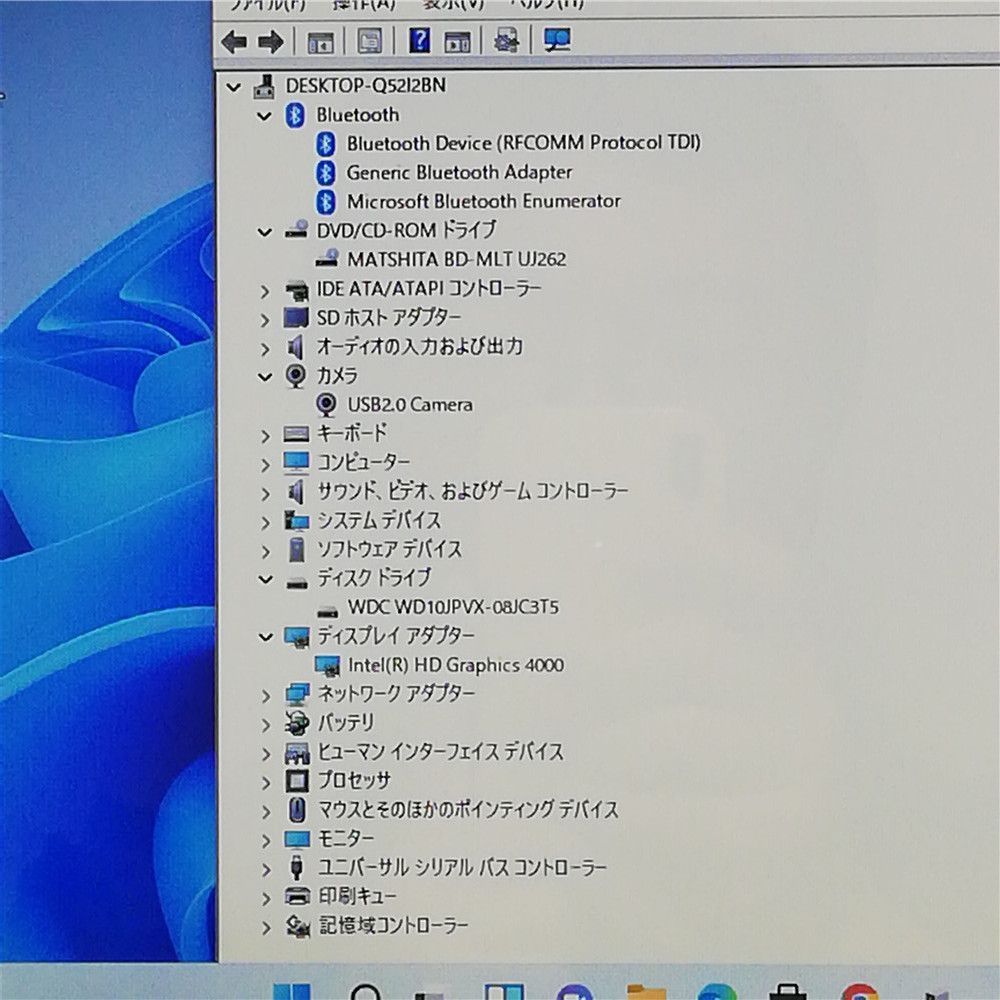The image size is (1000, 1000).
Task: Select the Bluetooth category label
Action: coord(358,115)
